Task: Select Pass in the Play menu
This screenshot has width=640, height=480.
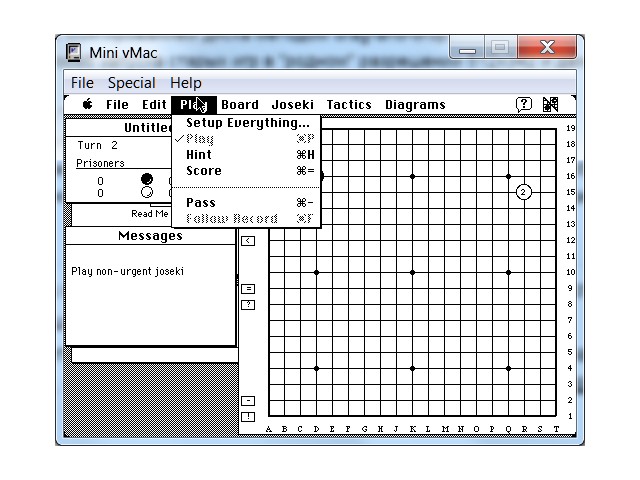Action: pyautogui.click(x=246, y=203)
